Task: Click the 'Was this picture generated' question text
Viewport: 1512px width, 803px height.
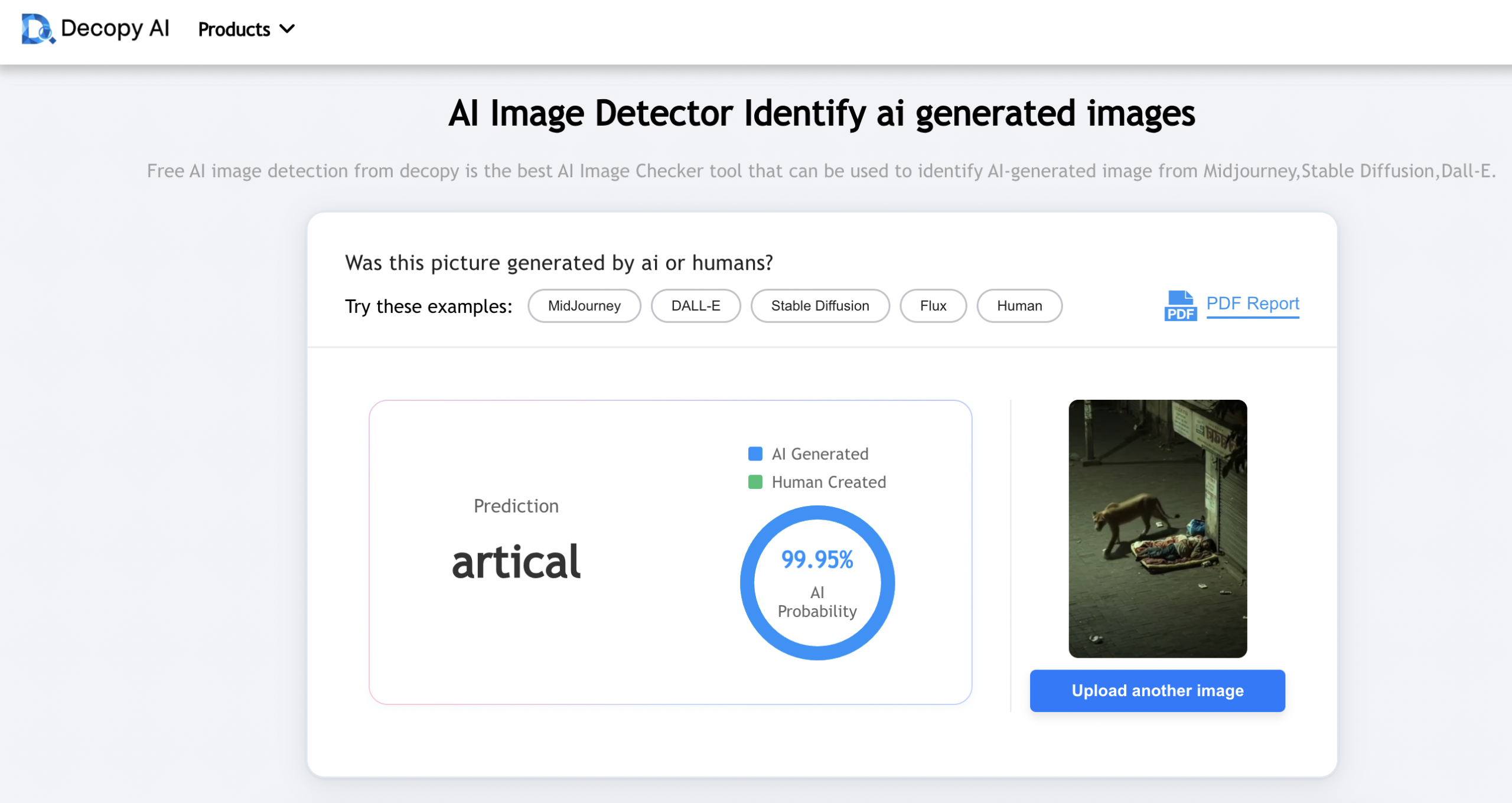Action: [559, 263]
